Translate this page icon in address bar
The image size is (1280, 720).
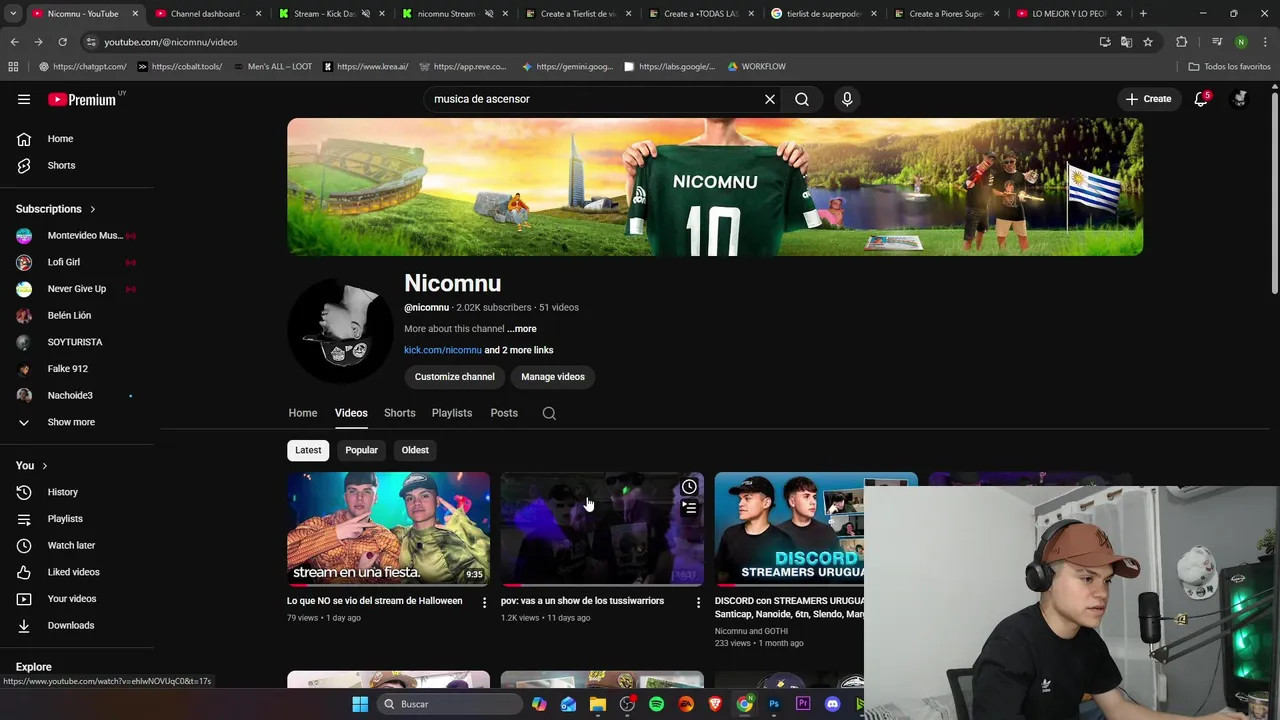[1126, 42]
